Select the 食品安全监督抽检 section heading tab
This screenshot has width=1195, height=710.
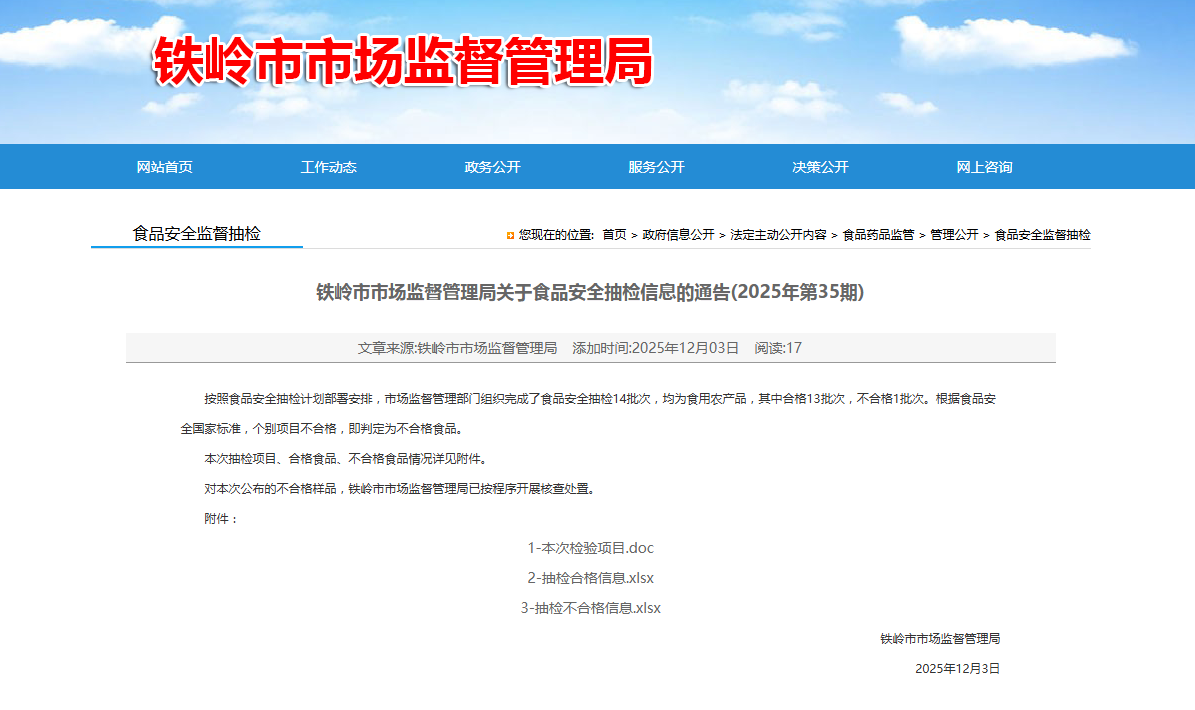click(x=197, y=233)
